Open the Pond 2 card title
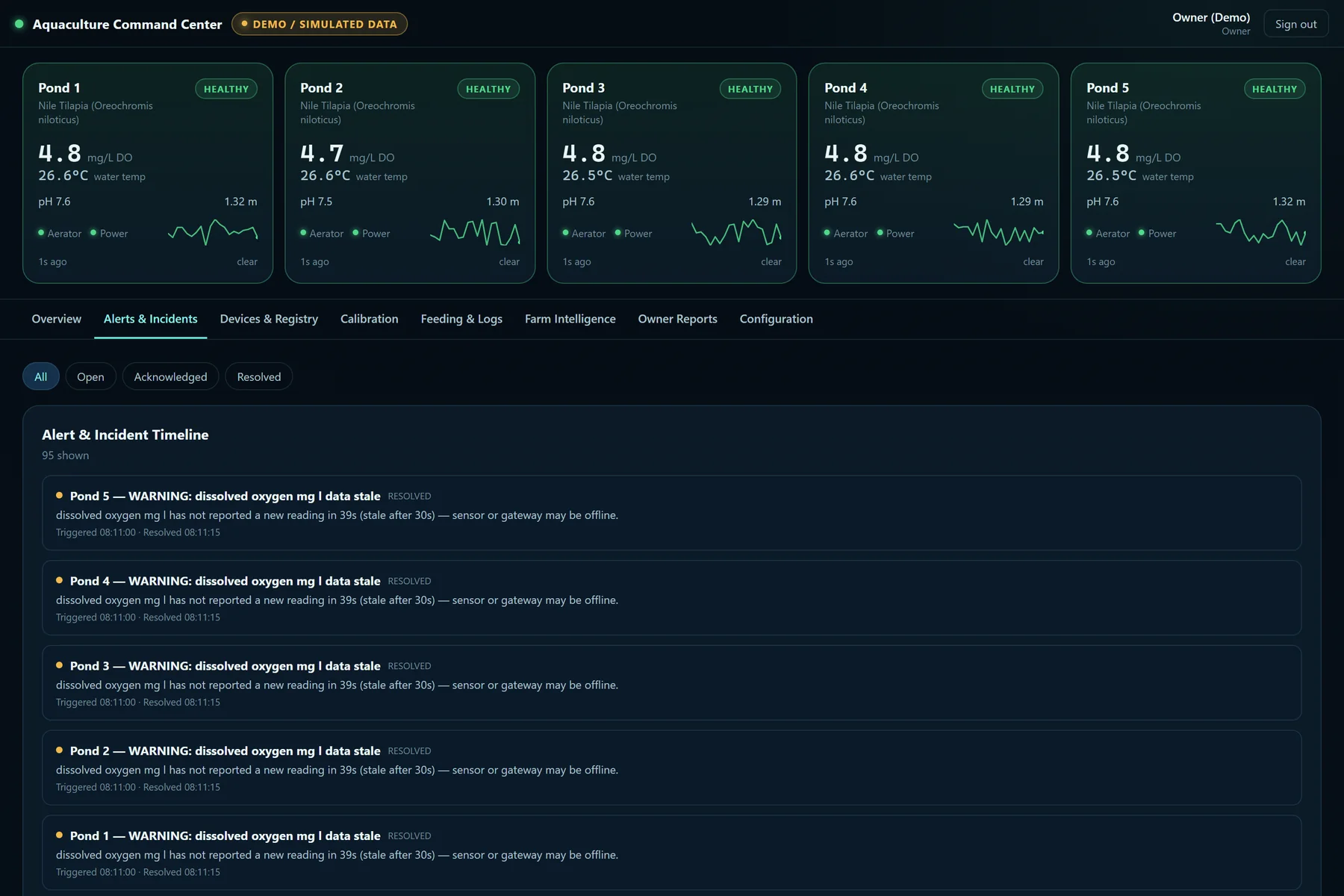Screen dimensions: 1344x896 coord(321,87)
